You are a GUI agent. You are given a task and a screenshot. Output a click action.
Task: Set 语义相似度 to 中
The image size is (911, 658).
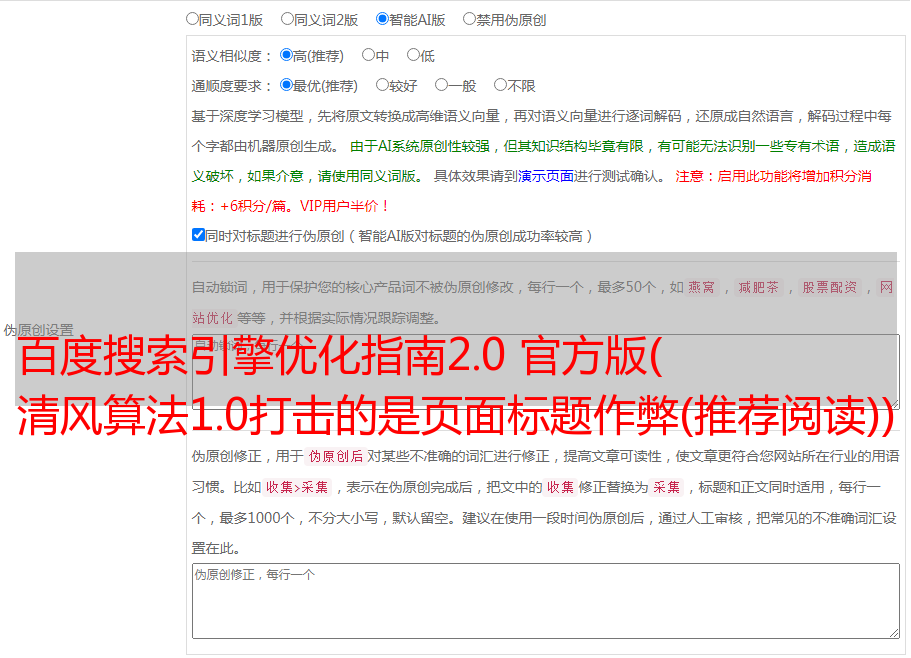pos(368,55)
